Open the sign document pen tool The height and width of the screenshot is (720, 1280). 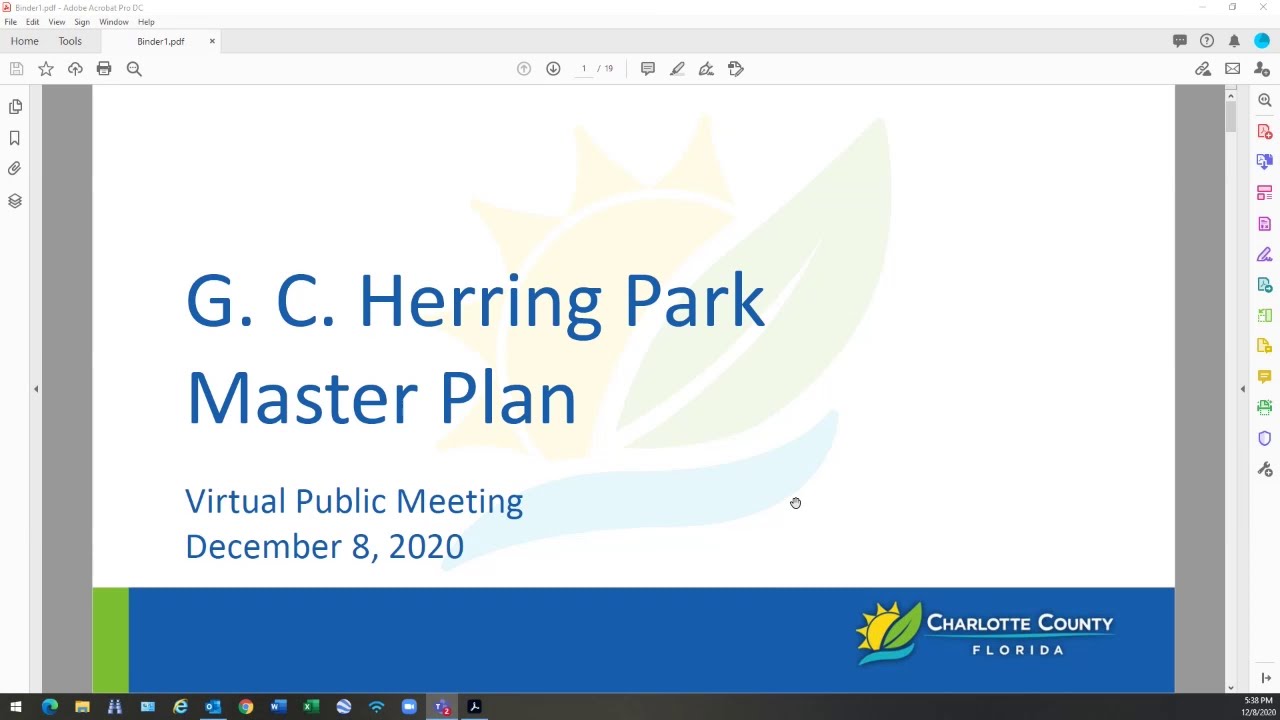[x=706, y=69]
